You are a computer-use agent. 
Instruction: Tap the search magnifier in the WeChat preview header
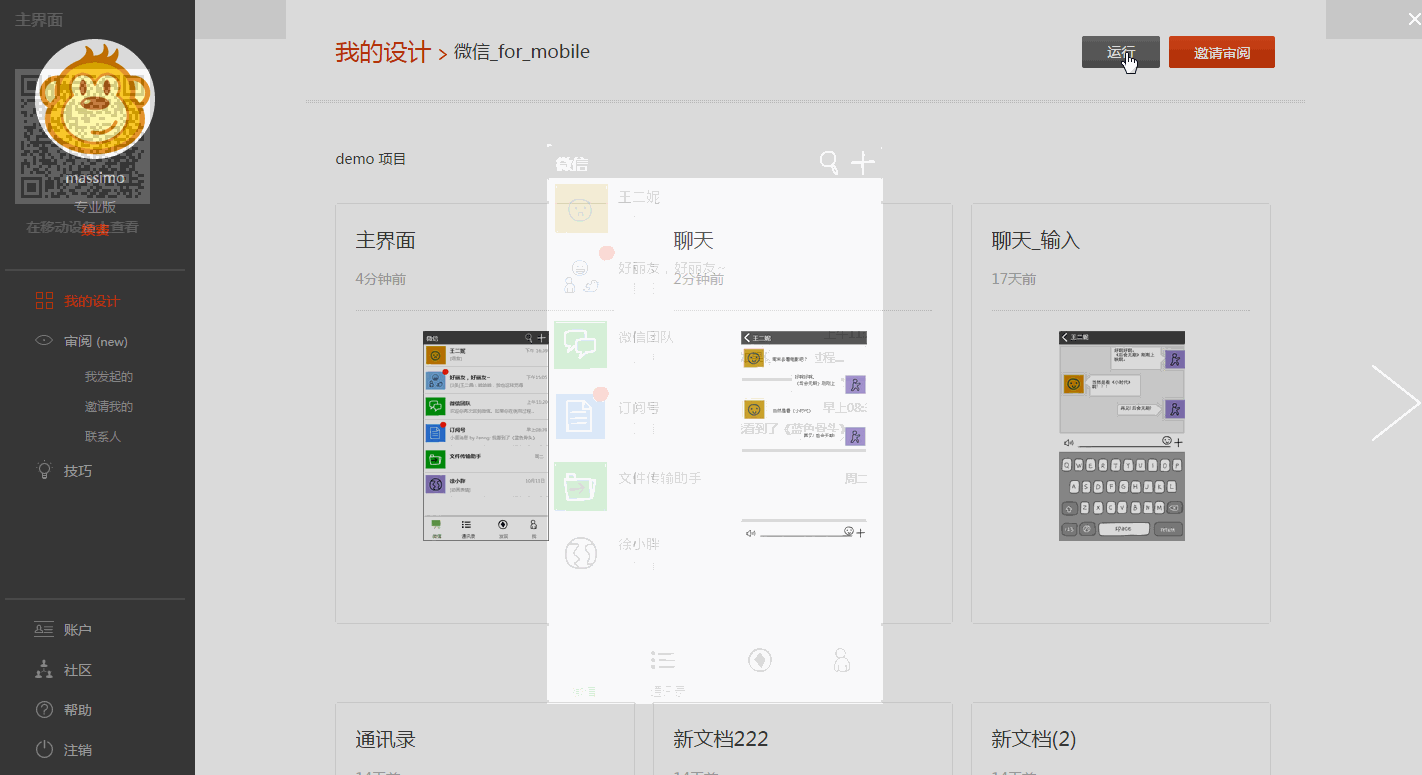tap(827, 161)
